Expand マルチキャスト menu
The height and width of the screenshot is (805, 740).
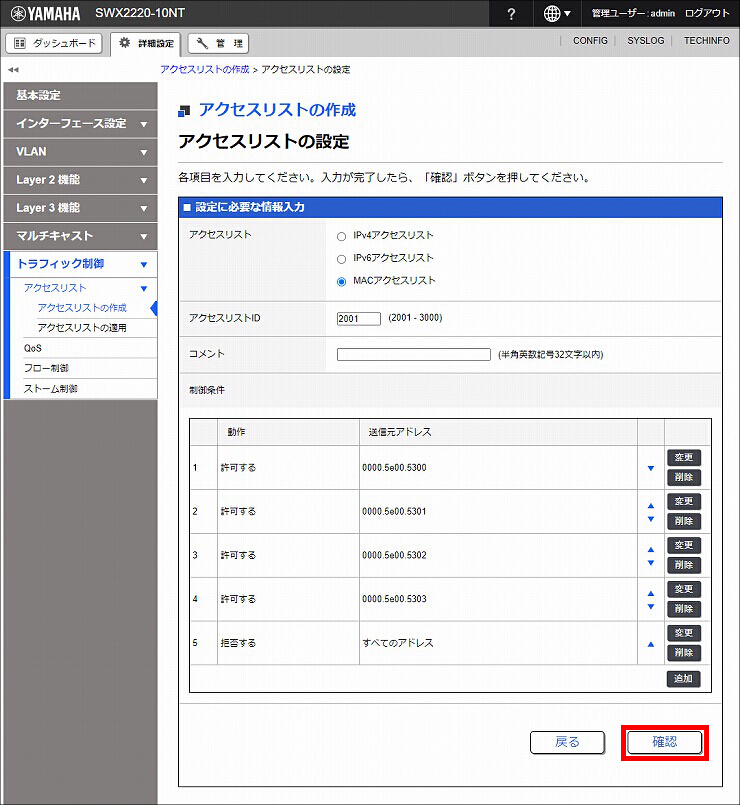pyautogui.click(x=80, y=236)
